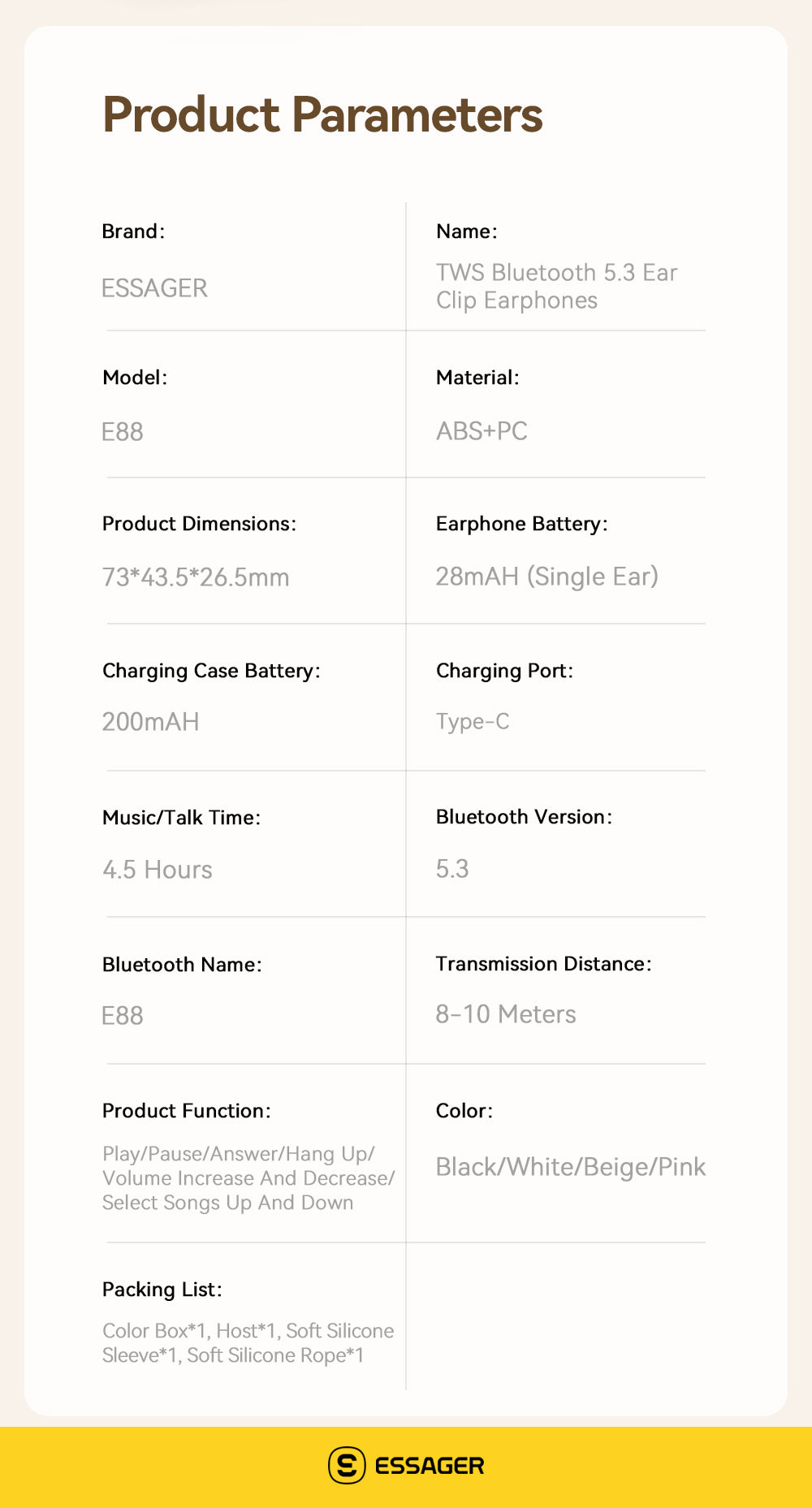Select the Type-C charging port value
812x1508 pixels.
point(473,721)
